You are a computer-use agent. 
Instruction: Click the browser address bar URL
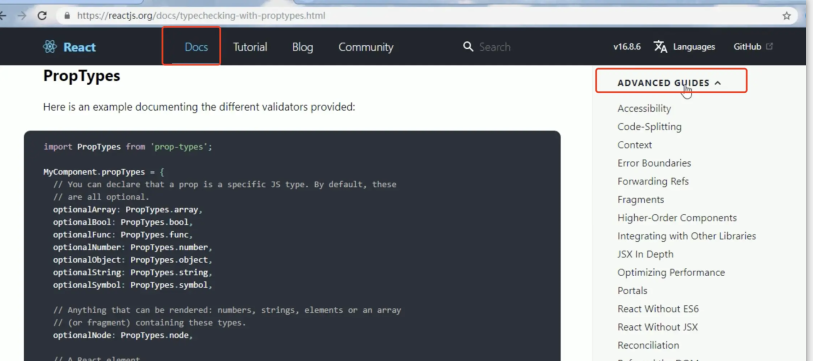(201, 16)
